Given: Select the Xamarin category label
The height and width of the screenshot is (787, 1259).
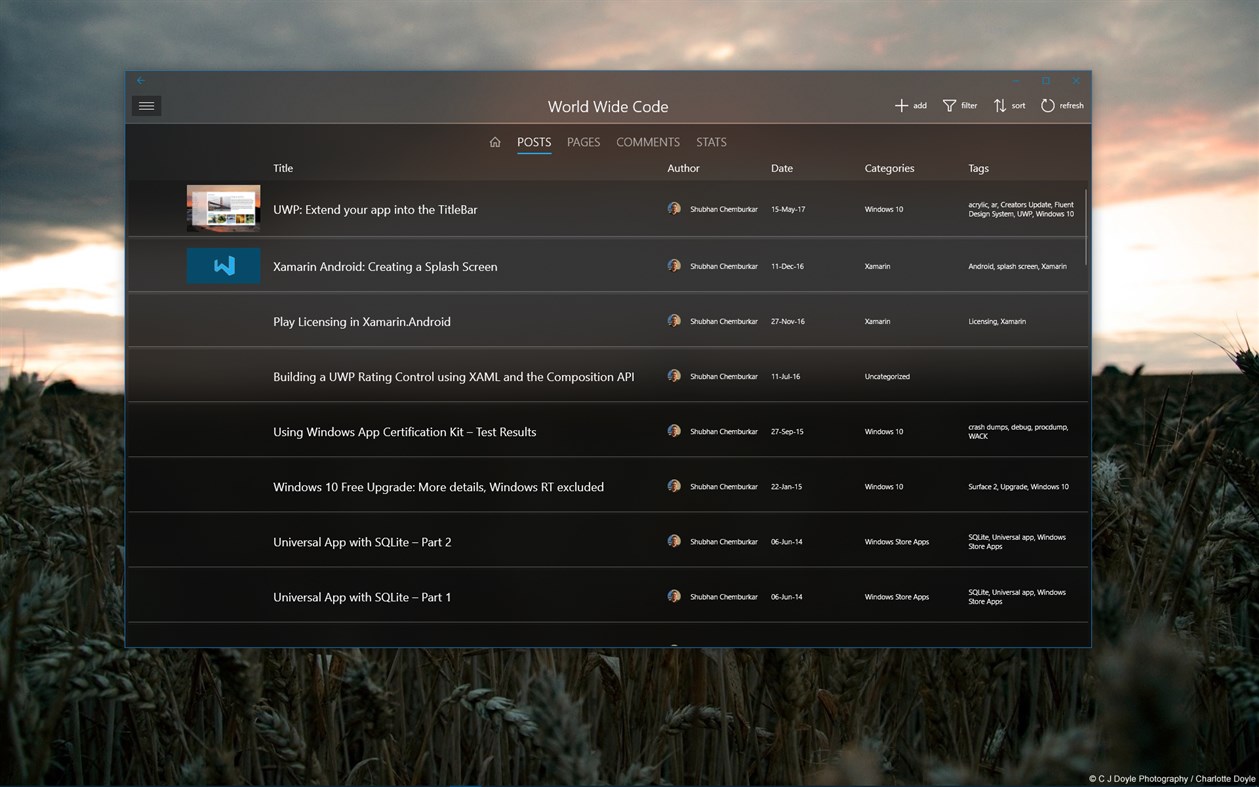Looking at the screenshot, I should [x=877, y=266].
